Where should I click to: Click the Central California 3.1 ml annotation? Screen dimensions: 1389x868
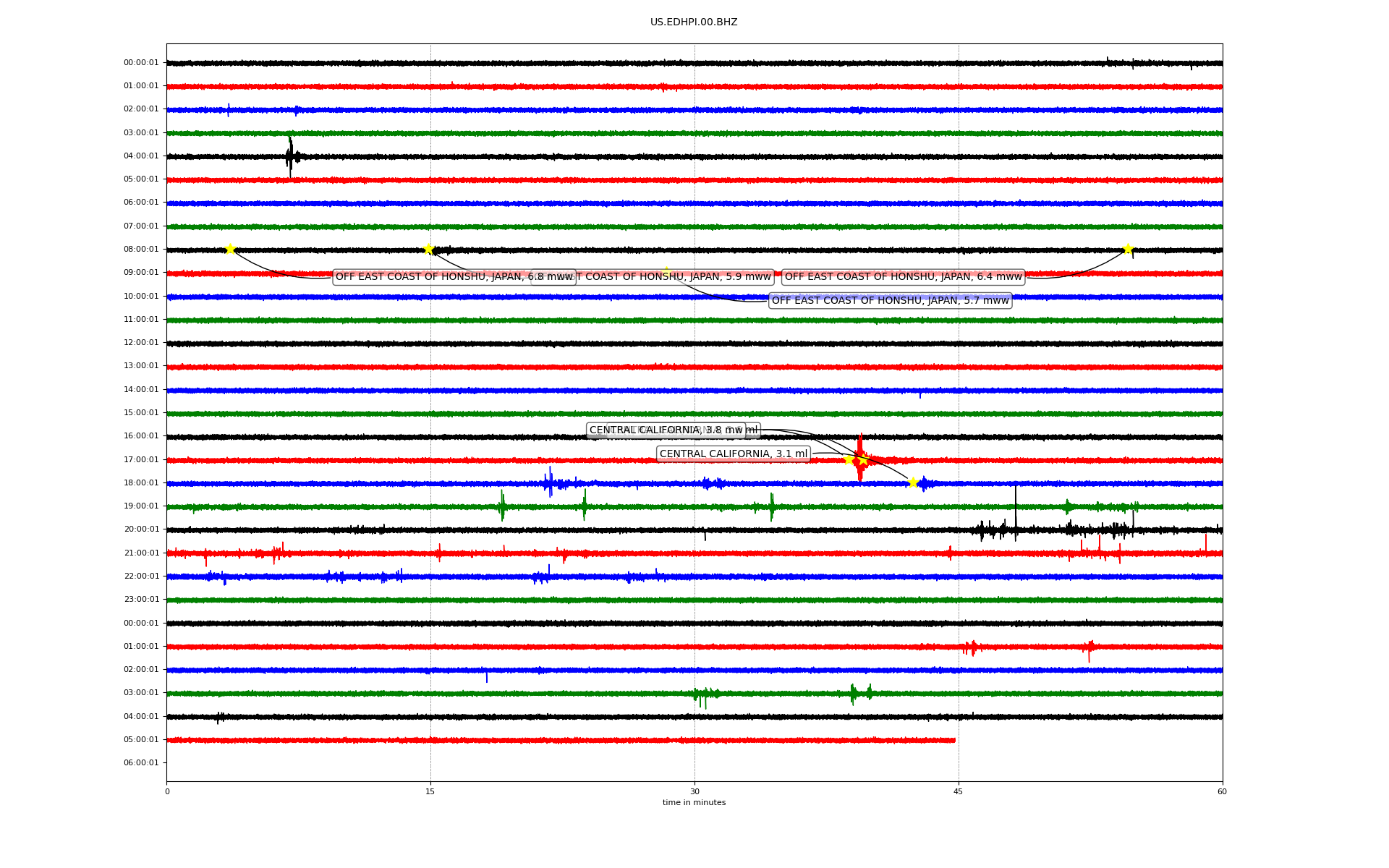[733, 454]
